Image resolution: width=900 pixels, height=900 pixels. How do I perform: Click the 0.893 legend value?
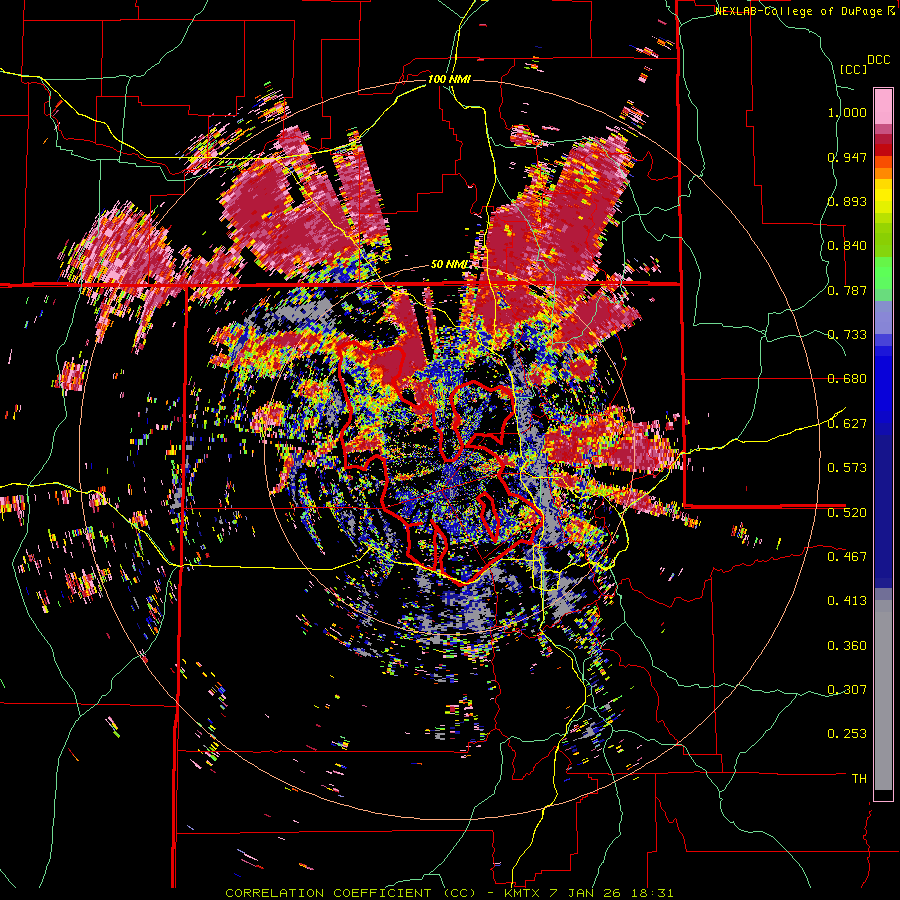click(847, 201)
